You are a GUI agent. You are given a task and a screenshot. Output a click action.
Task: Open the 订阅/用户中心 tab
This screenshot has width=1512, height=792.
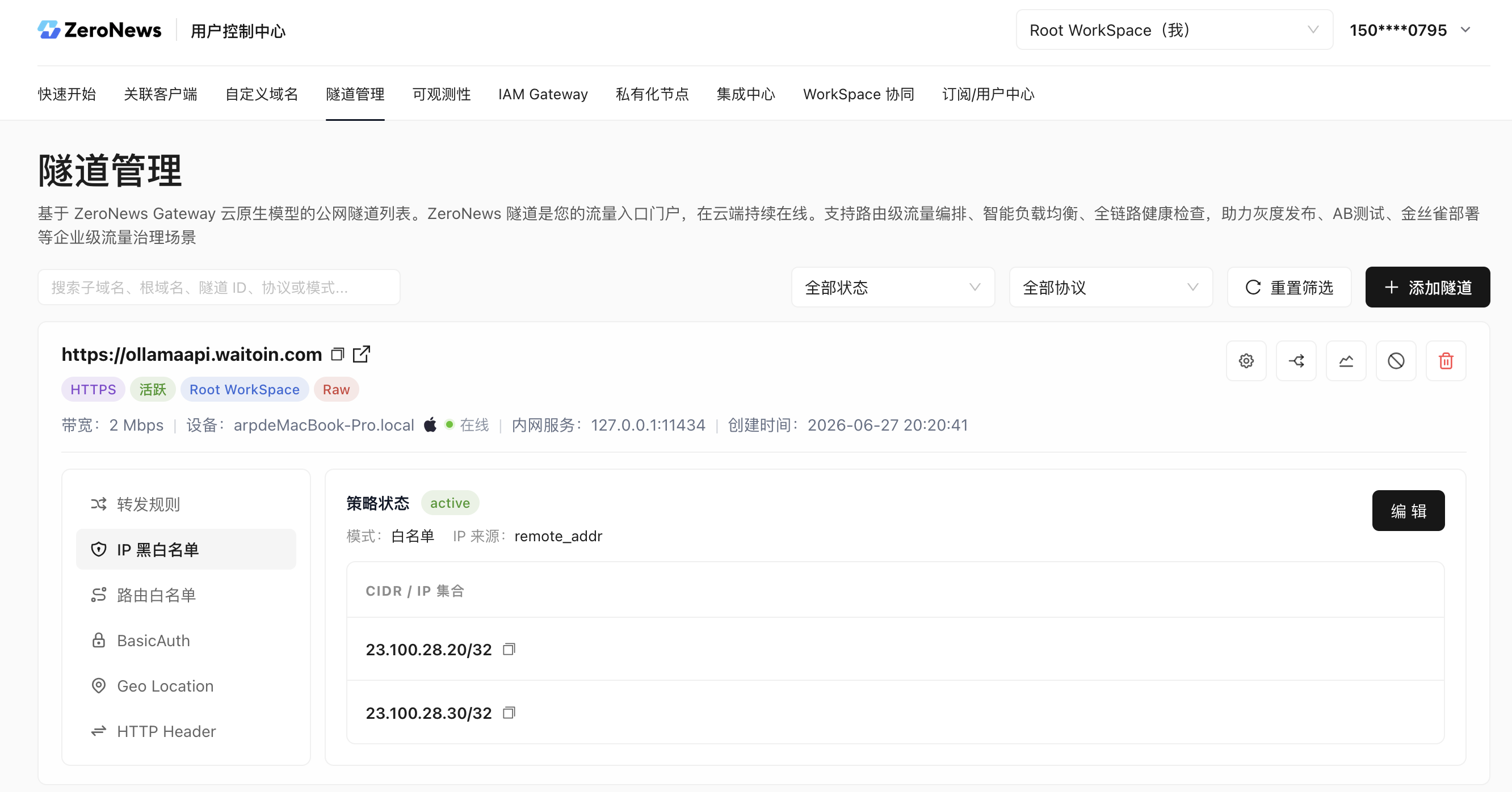coord(989,94)
